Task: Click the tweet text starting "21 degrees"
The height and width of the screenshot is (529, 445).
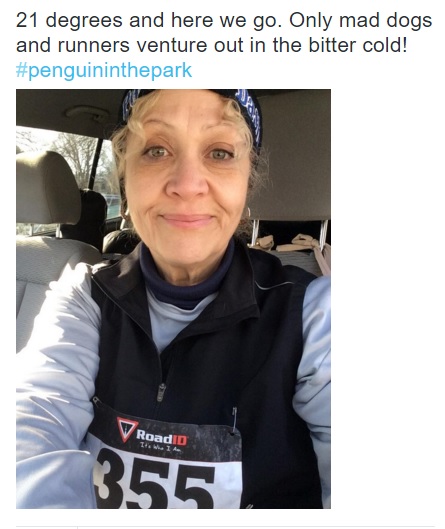Action: point(224,33)
